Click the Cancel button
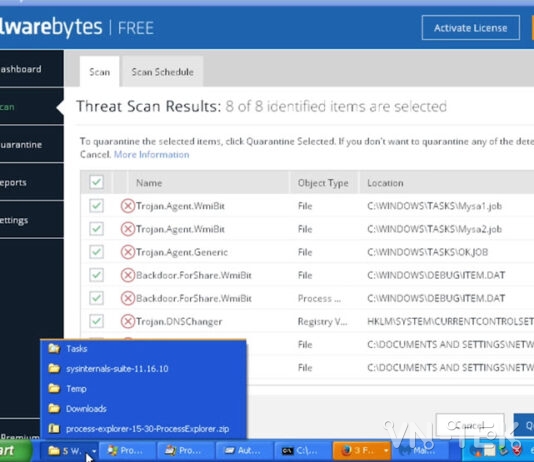 point(470,426)
